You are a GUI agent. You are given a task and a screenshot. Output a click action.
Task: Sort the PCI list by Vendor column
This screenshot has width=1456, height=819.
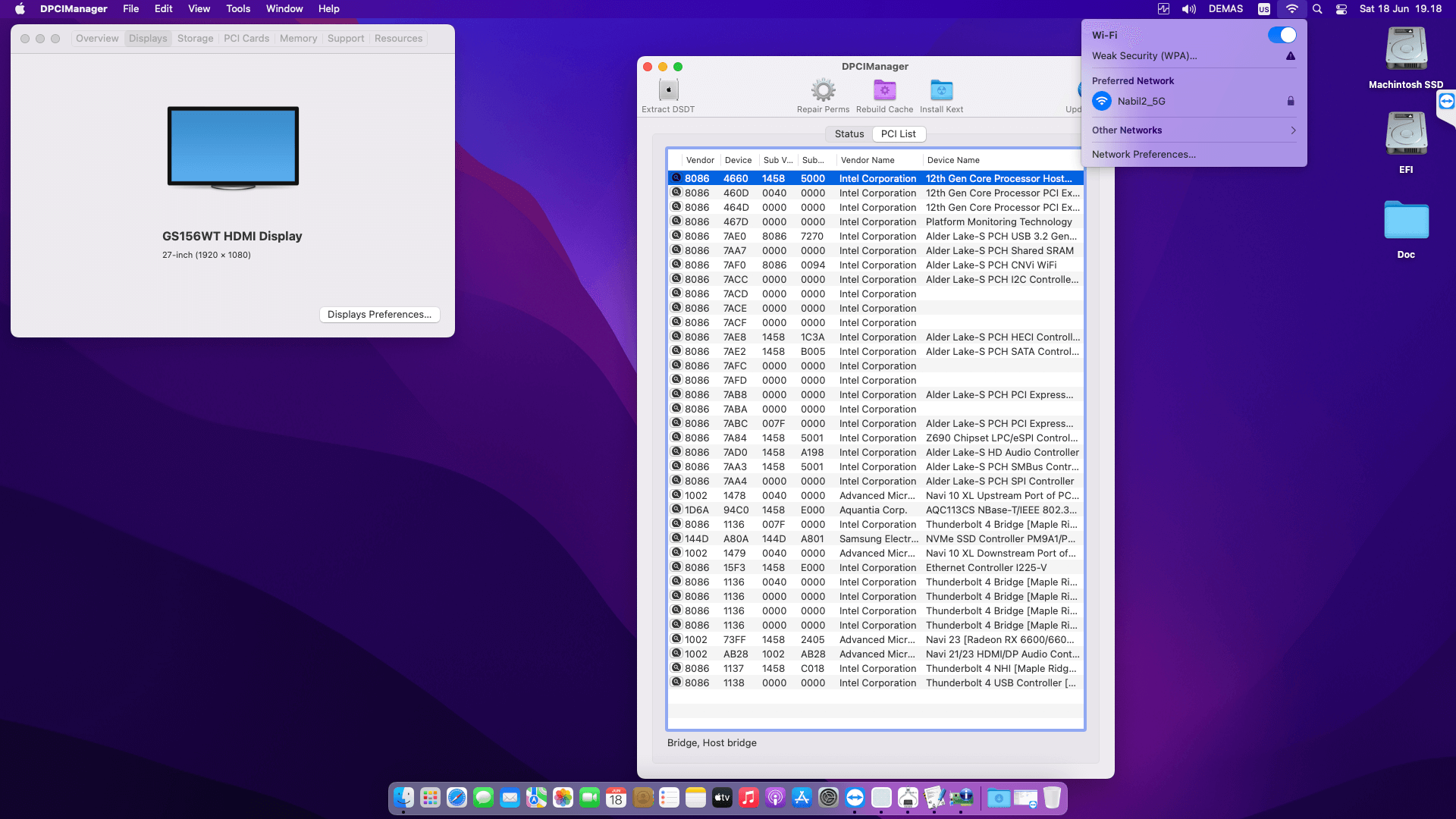coord(700,161)
